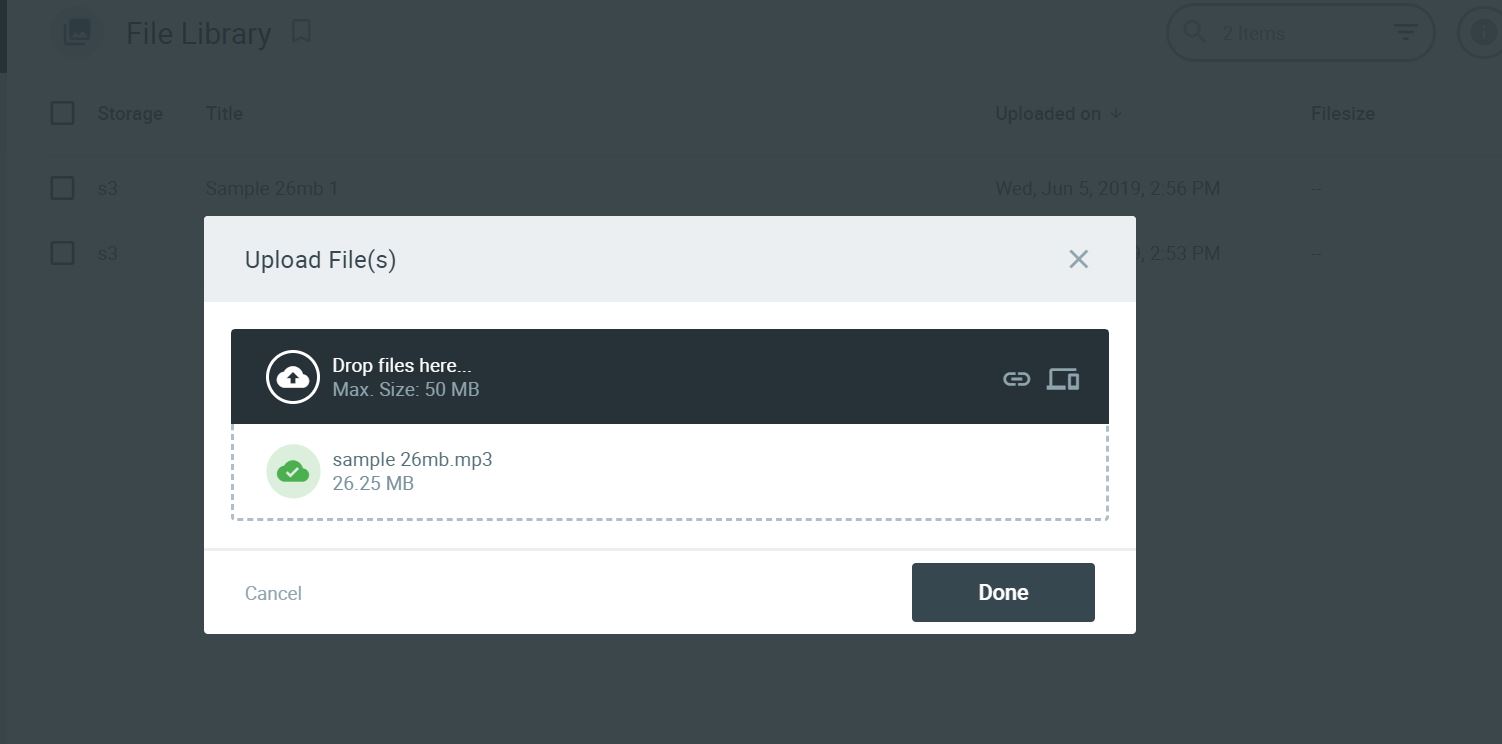Select the Filesize column header

tap(1343, 113)
